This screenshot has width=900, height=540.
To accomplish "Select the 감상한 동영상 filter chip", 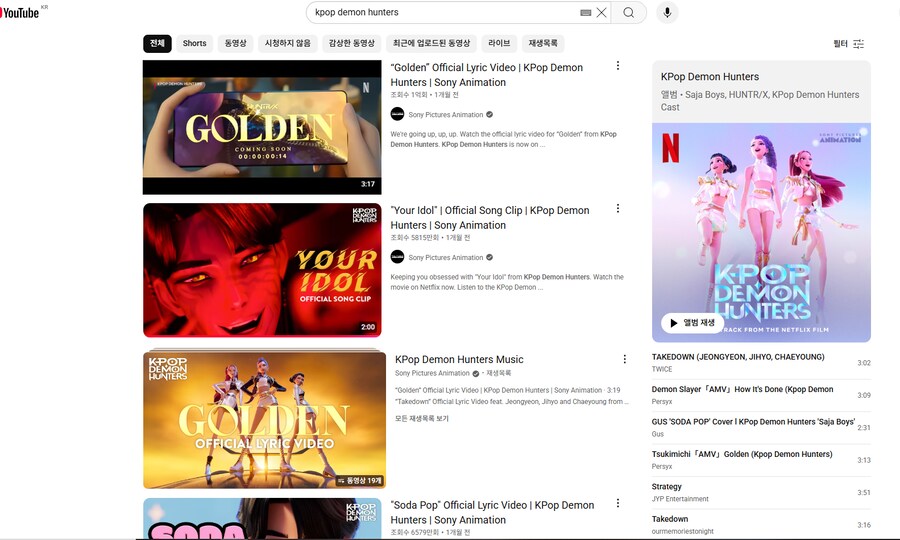I will click(x=351, y=44).
